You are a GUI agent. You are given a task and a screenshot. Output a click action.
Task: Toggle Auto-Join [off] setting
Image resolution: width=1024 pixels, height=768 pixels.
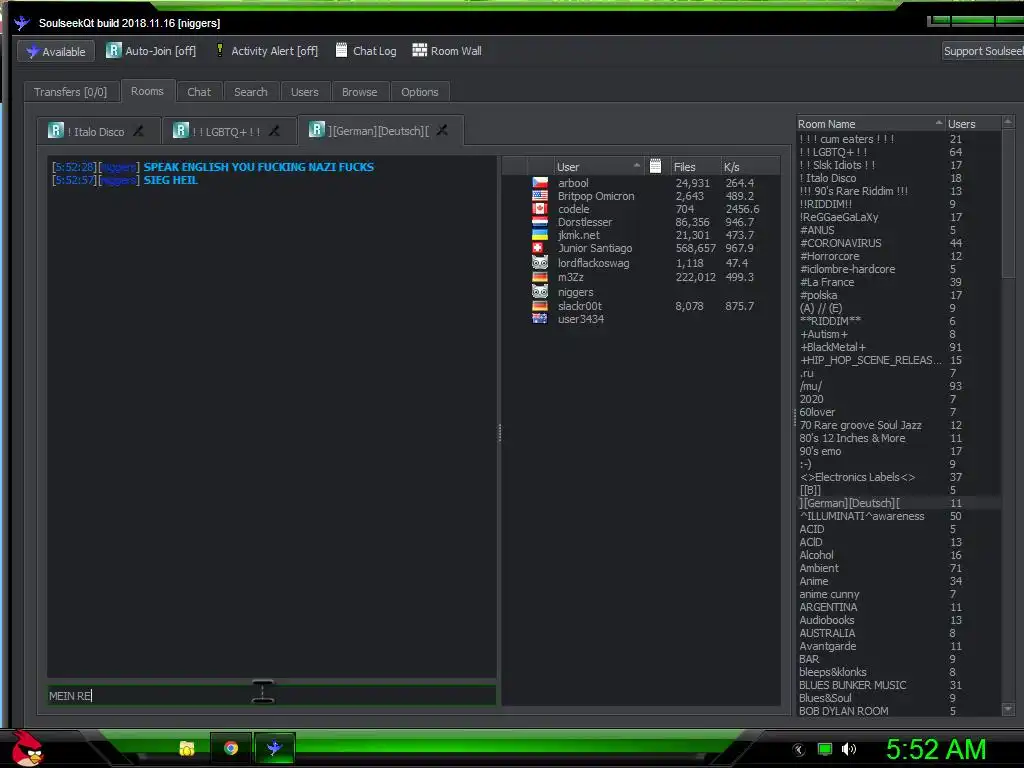[151, 50]
